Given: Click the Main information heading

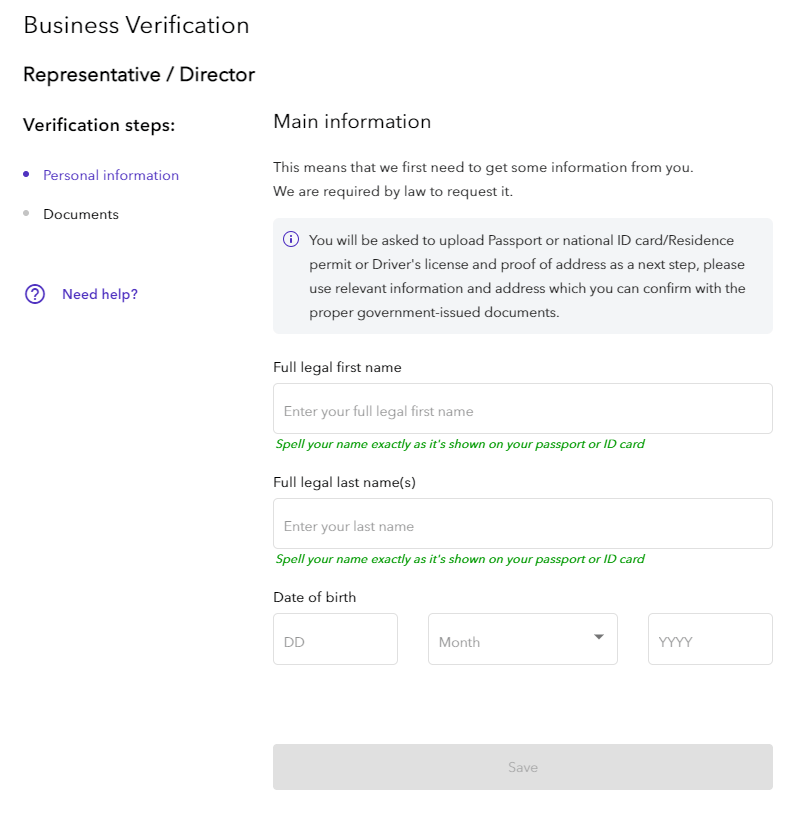Looking at the screenshot, I should [x=352, y=121].
